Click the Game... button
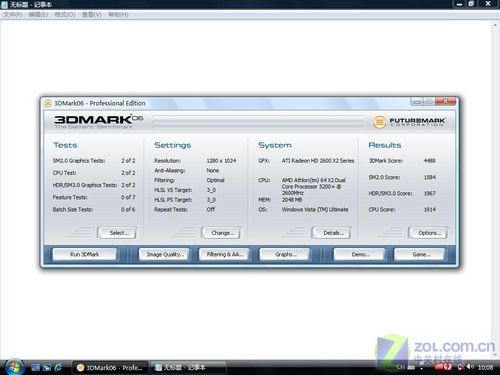500x375 pixels. point(420,254)
